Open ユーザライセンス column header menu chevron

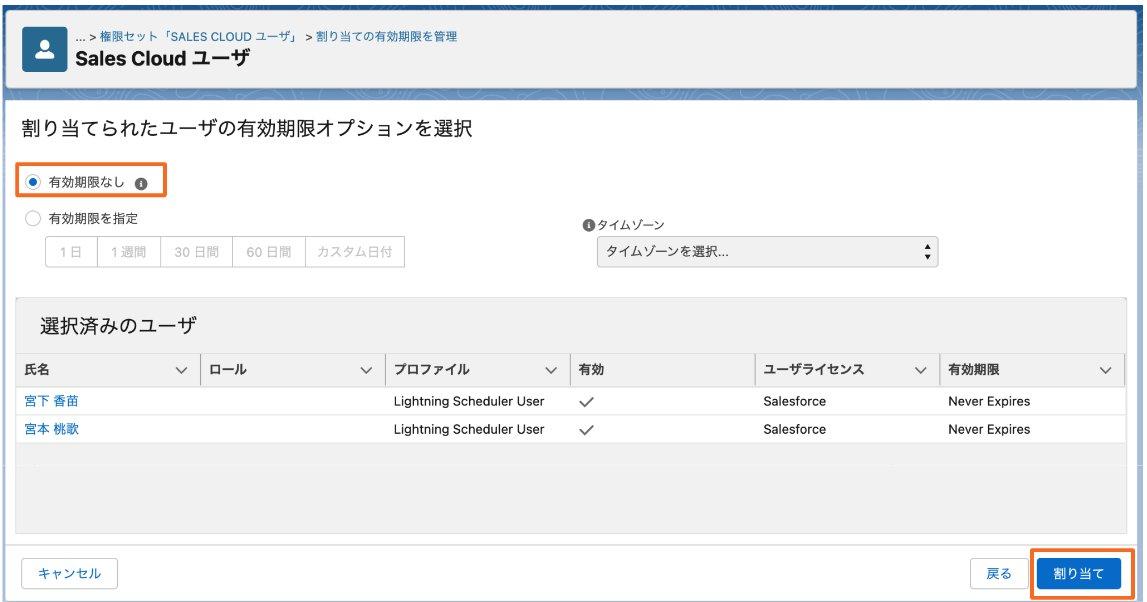[x=921, y=370]
